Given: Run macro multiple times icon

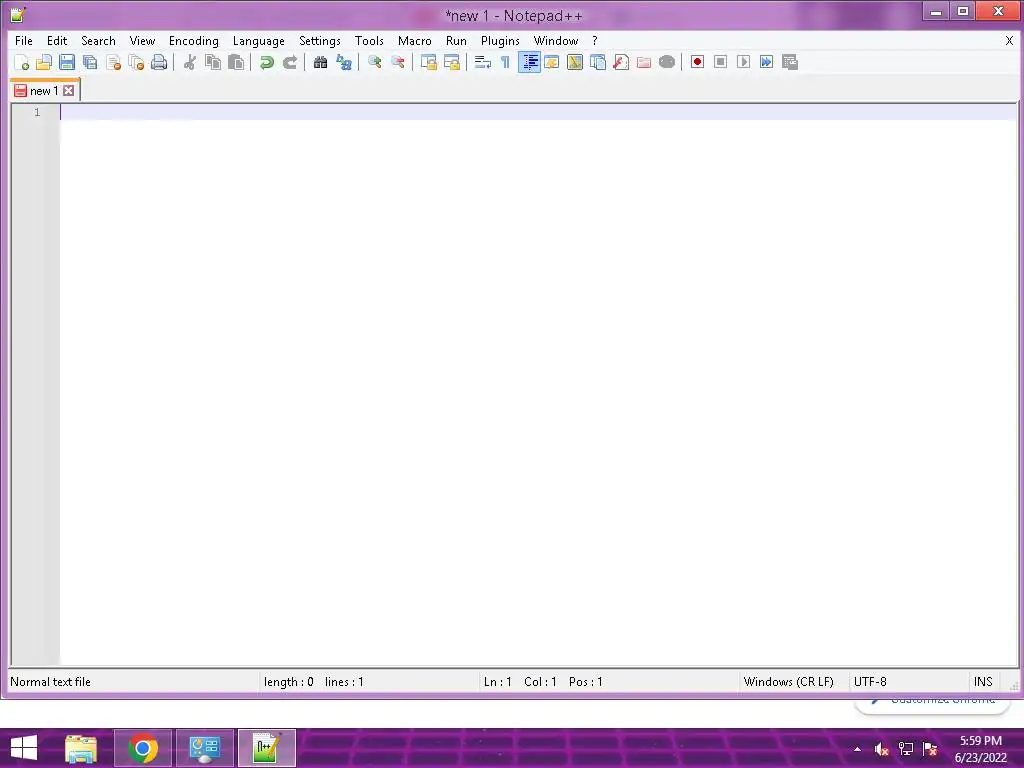Looking at the screenshot, I should (x=766, y=62).
